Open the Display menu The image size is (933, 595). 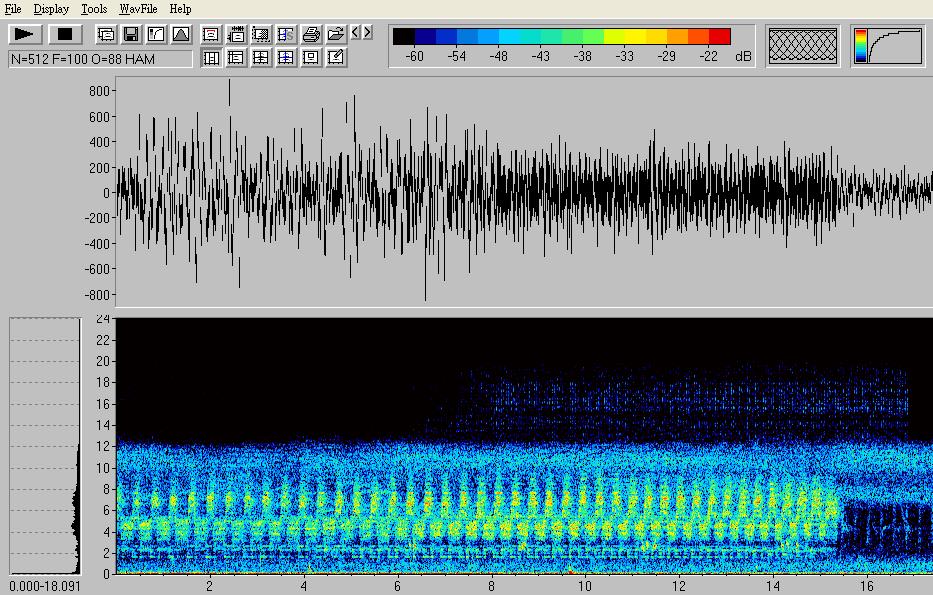pyautogui.click(x=51, y=9)
